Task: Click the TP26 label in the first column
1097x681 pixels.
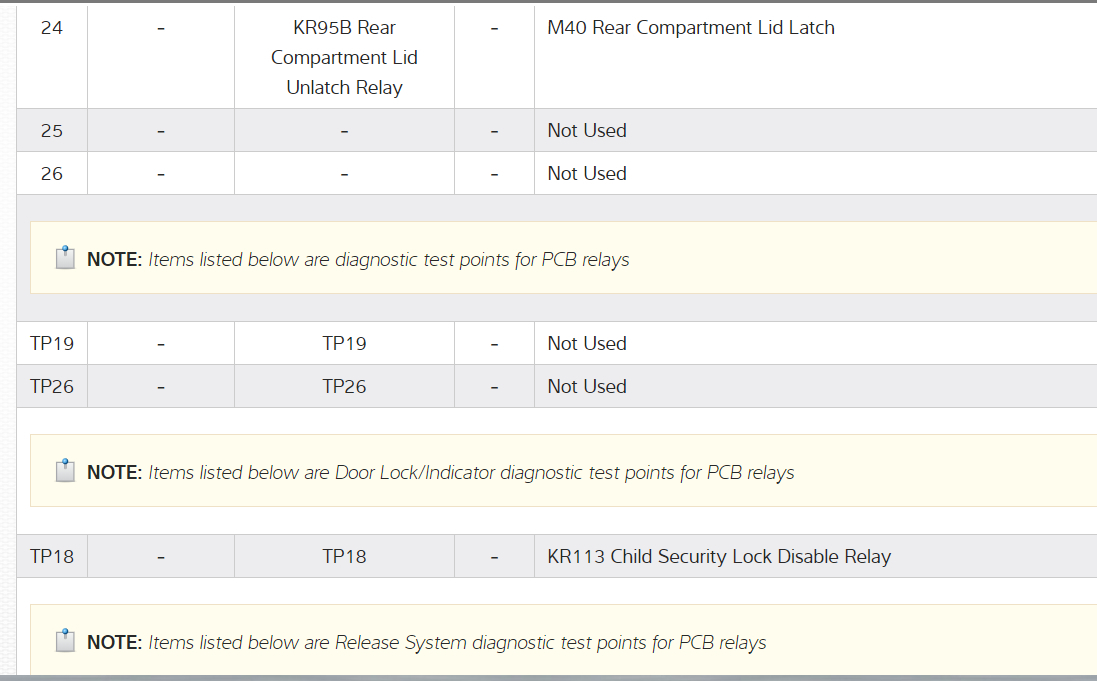Action: coord(52,386)
